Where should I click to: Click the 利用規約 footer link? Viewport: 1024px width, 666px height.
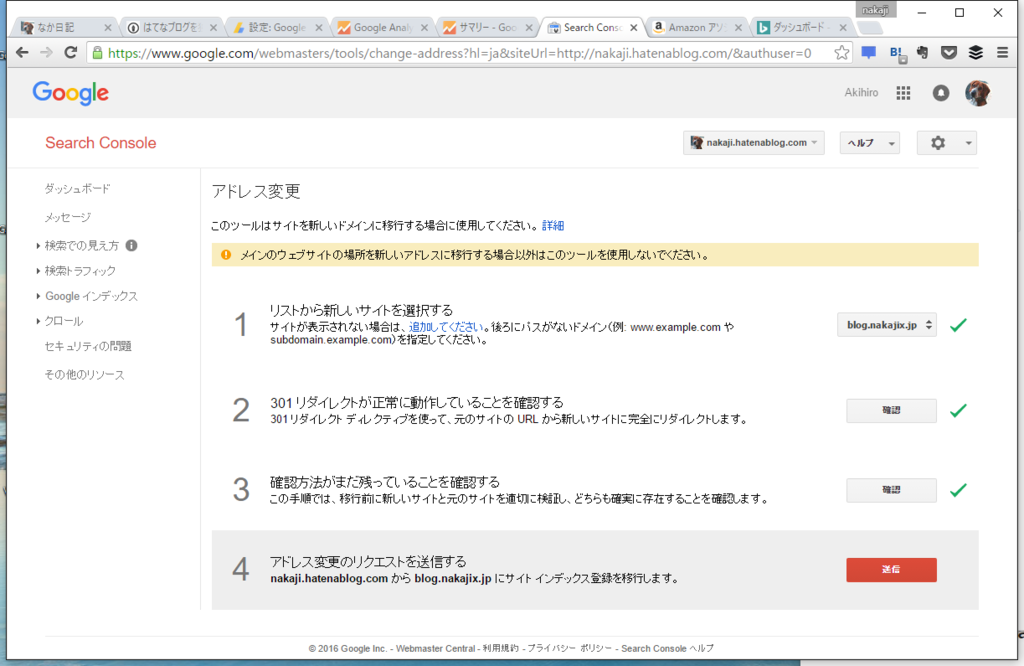(x=501, y=648)
